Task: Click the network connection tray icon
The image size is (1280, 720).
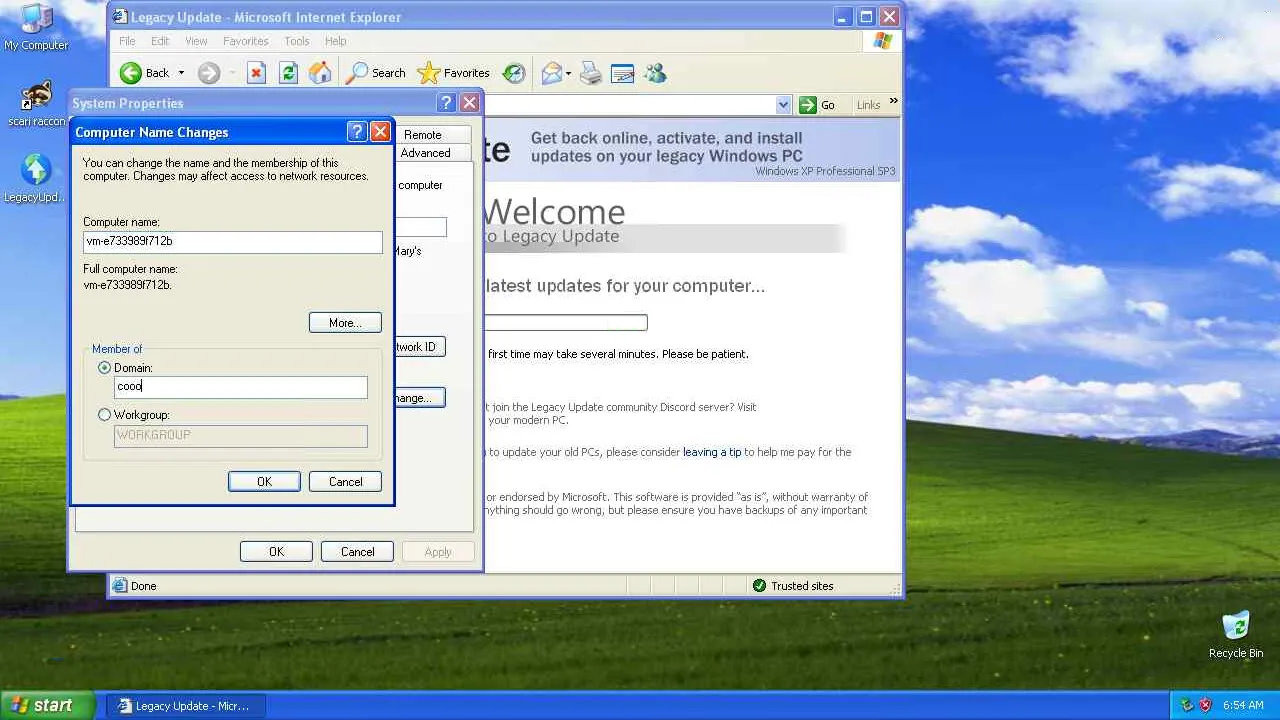Action: coord(1187,705)
